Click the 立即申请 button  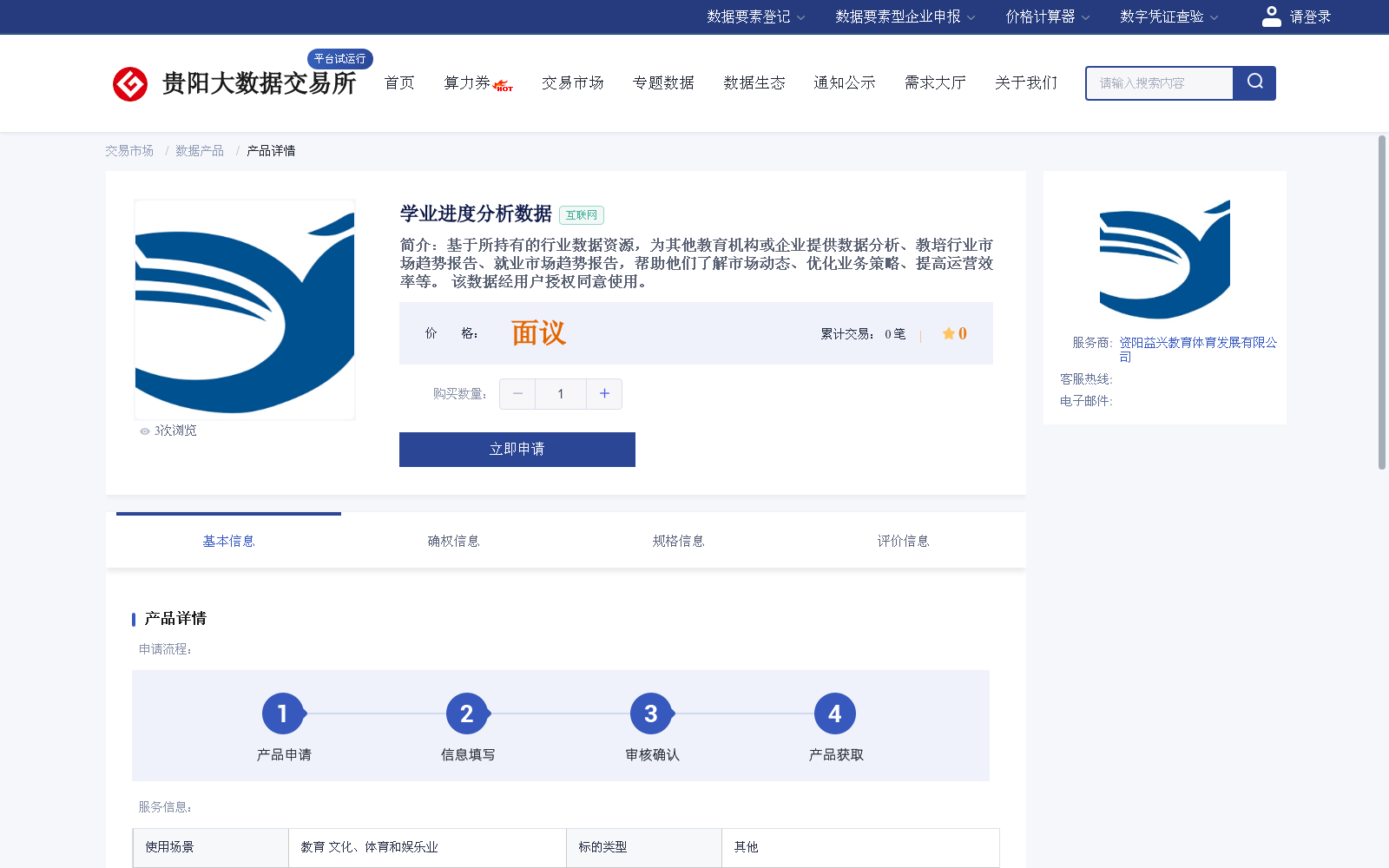517,450
